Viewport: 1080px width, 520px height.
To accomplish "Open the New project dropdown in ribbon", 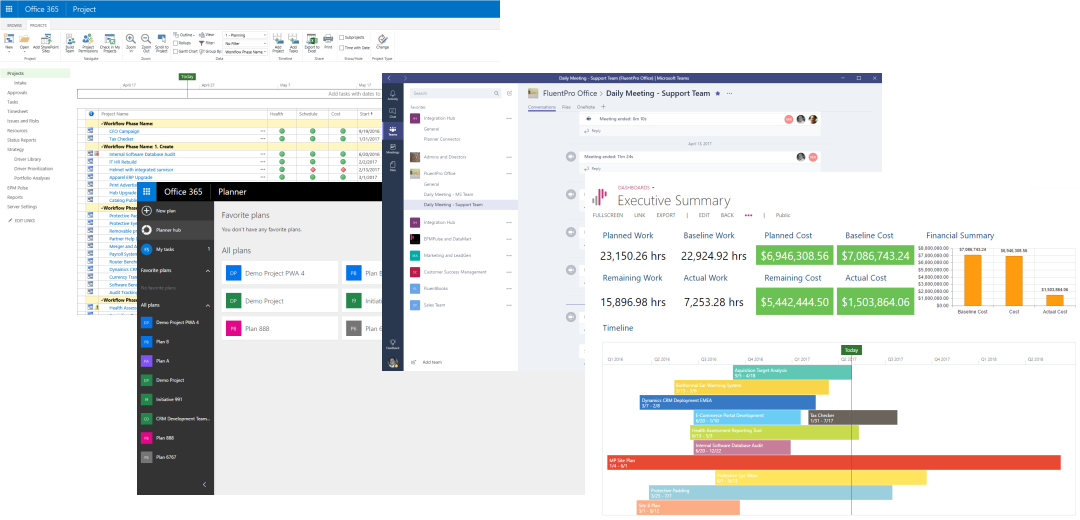I will point(10,44).
